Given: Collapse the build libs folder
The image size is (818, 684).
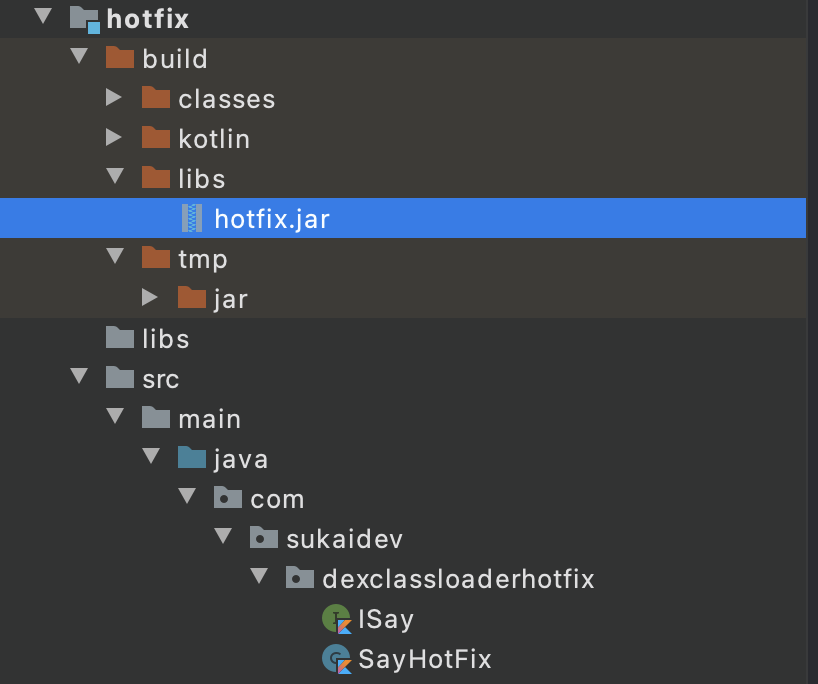Looking at the screenshot, I should point(114,178).
